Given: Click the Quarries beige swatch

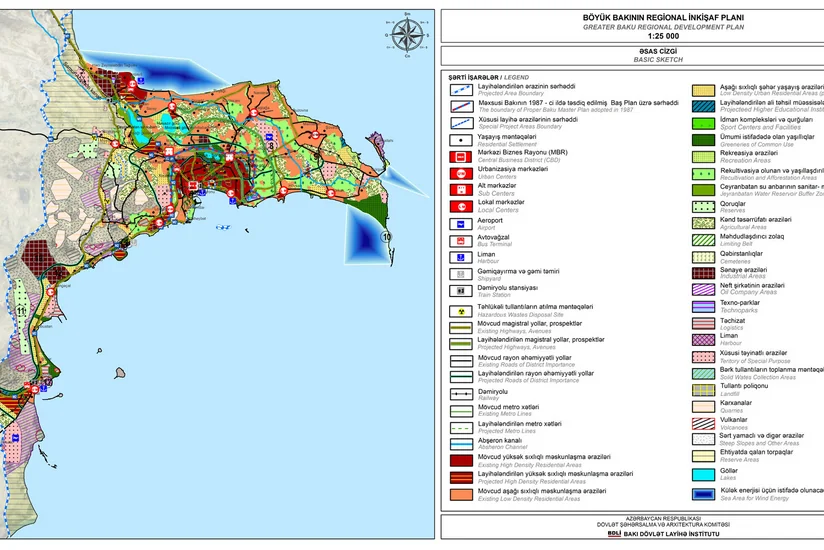Looking at the screenshot, I should click(x=703, y=407).
